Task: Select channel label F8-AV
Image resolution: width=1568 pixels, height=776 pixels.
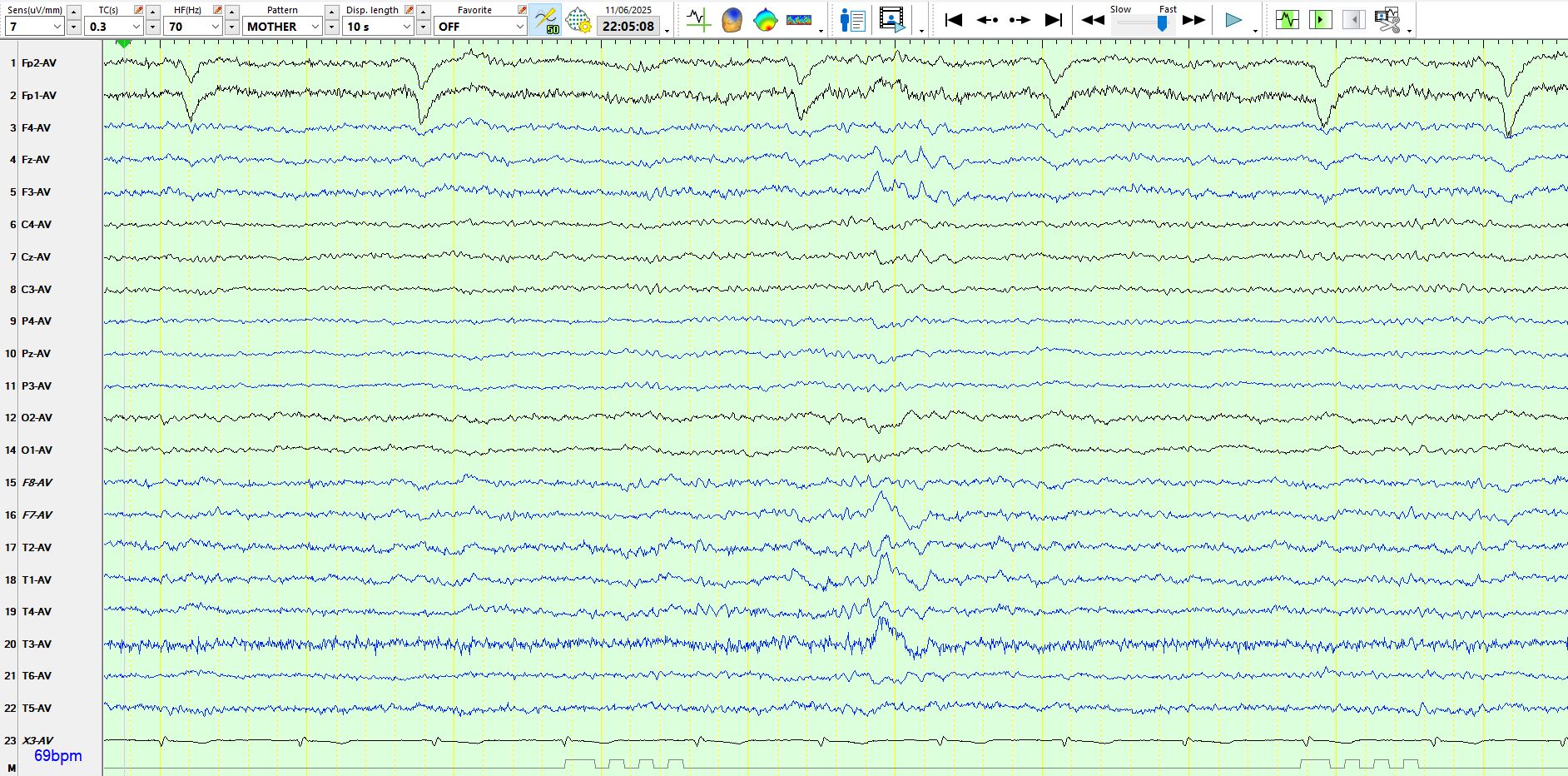Action: [37, 483]
